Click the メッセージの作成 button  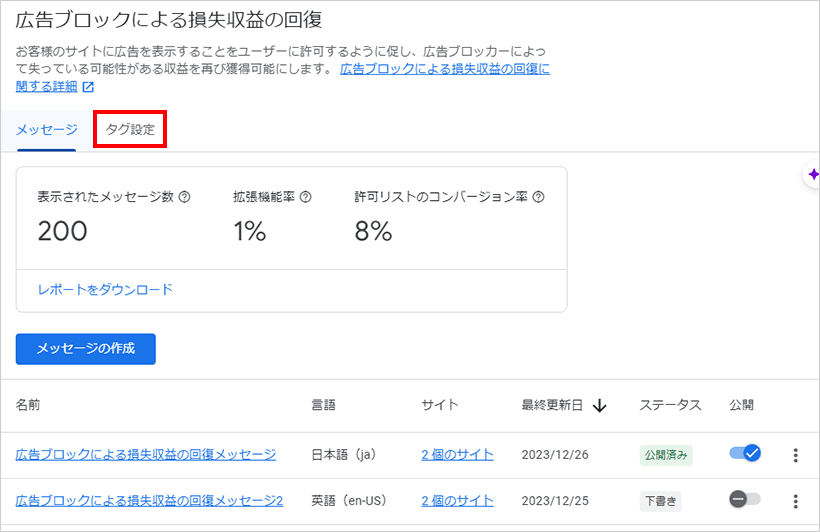click(86, 349)
